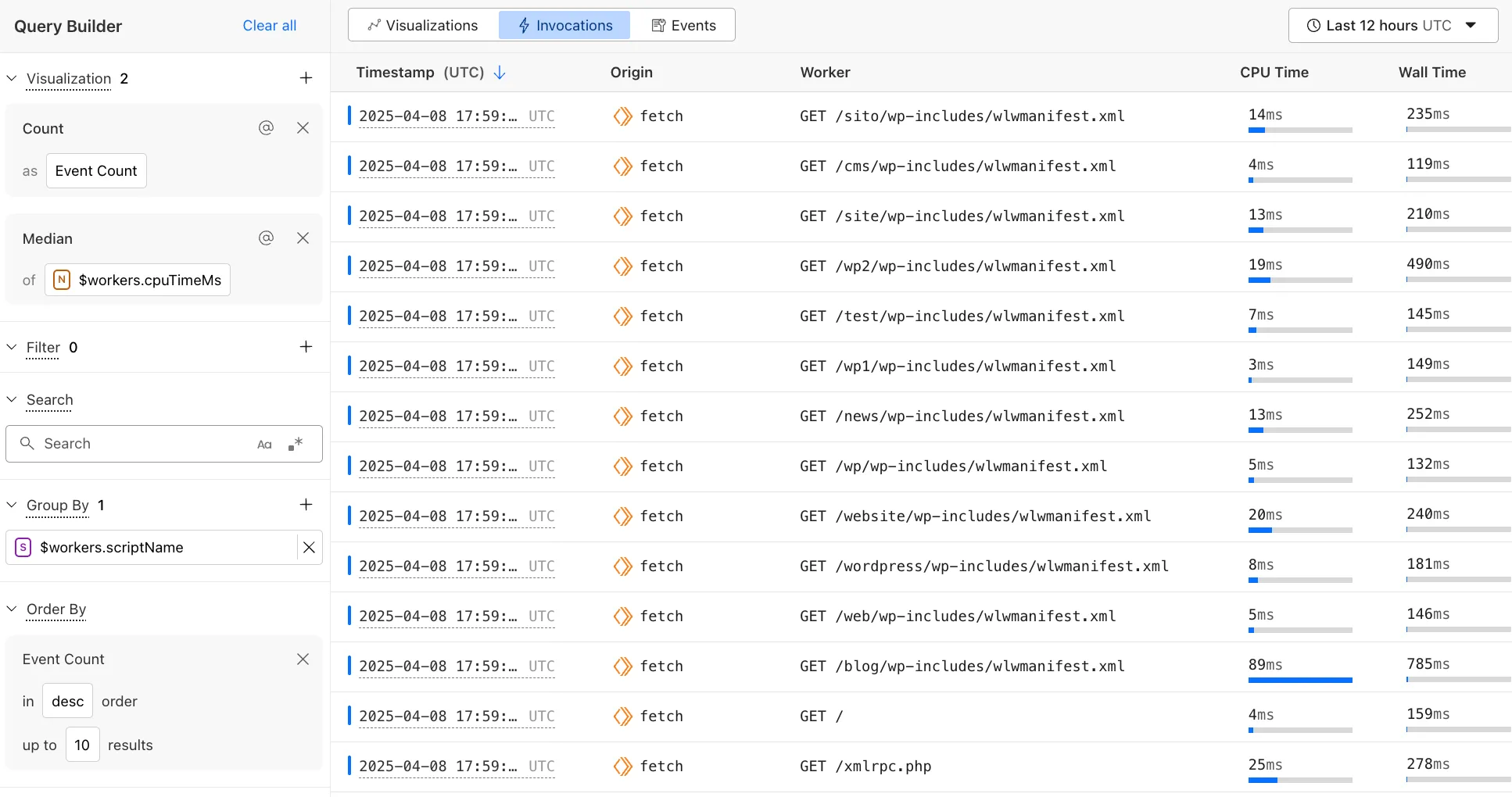
Task: Click the Event Count alias button
Action: point(96,171)
